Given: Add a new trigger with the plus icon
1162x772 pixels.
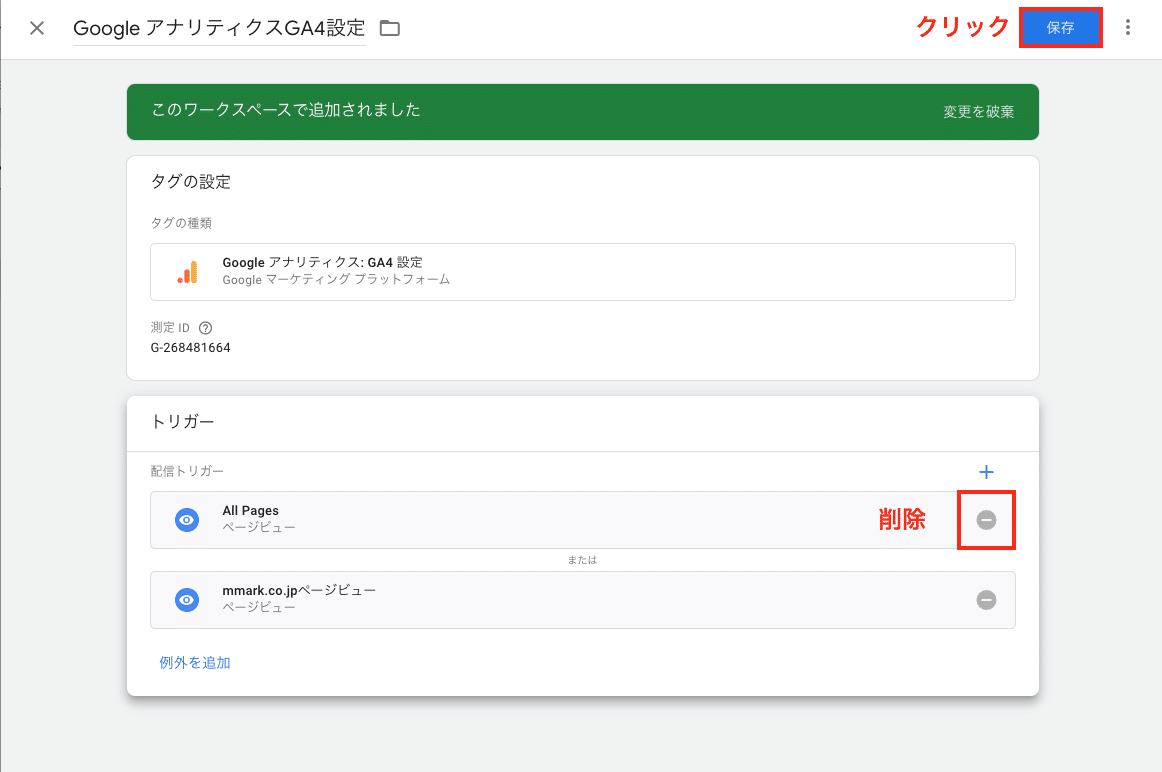Looking at the screenshot, I should coord(986,471).
